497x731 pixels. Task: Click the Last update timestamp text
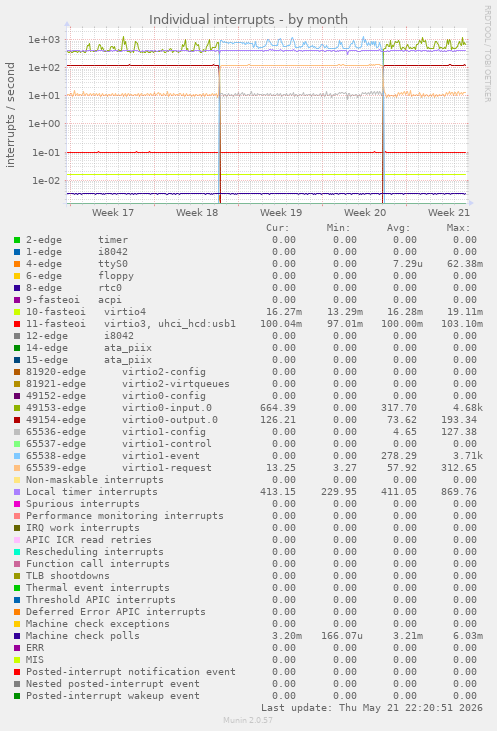[x=372, y=708]
